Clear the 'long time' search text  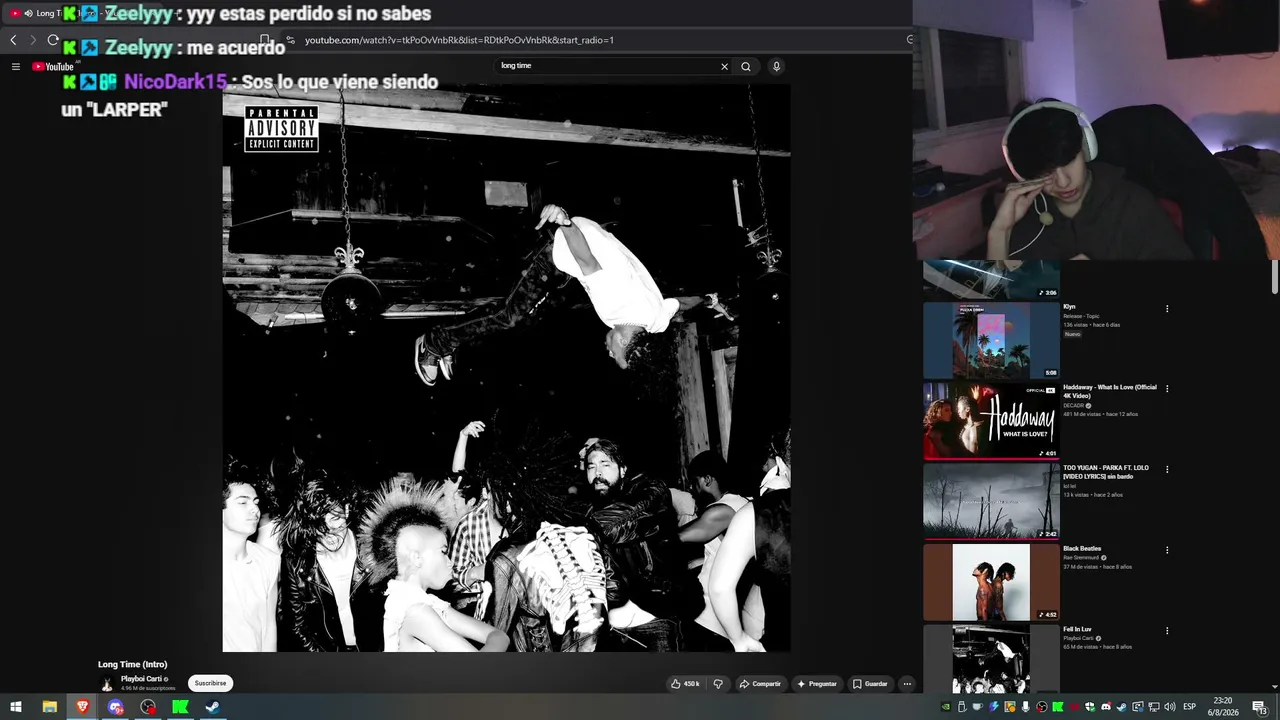tap(724, 66)
